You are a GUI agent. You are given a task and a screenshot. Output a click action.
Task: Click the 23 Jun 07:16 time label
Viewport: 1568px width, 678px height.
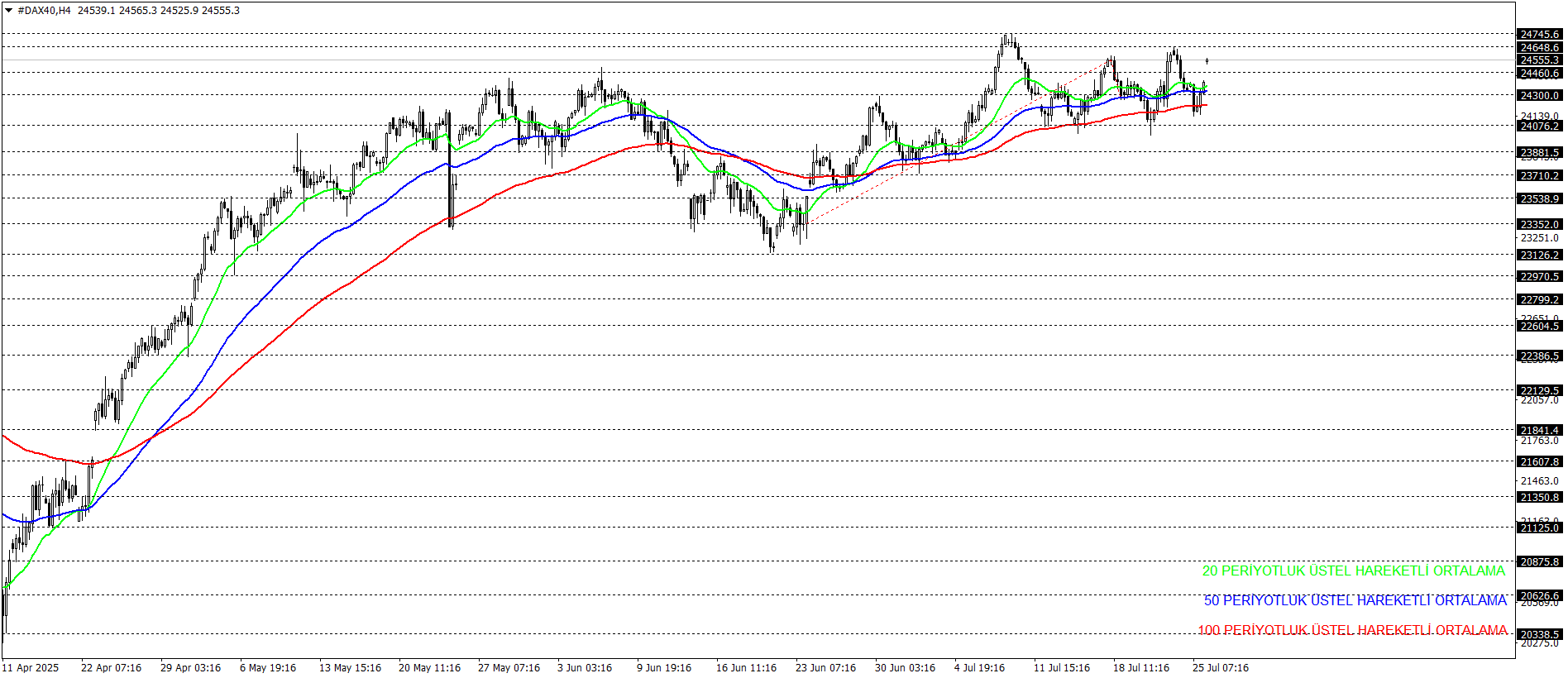click(825, 667)
